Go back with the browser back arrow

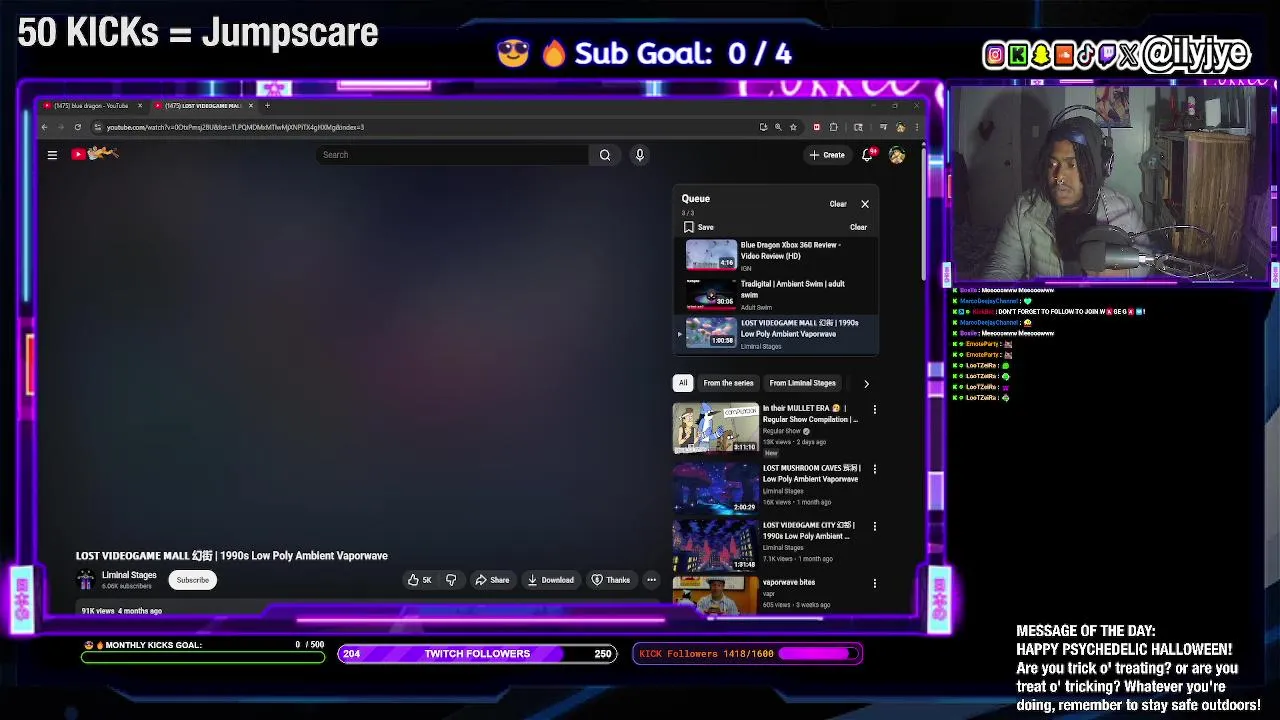tap(44, 127)
